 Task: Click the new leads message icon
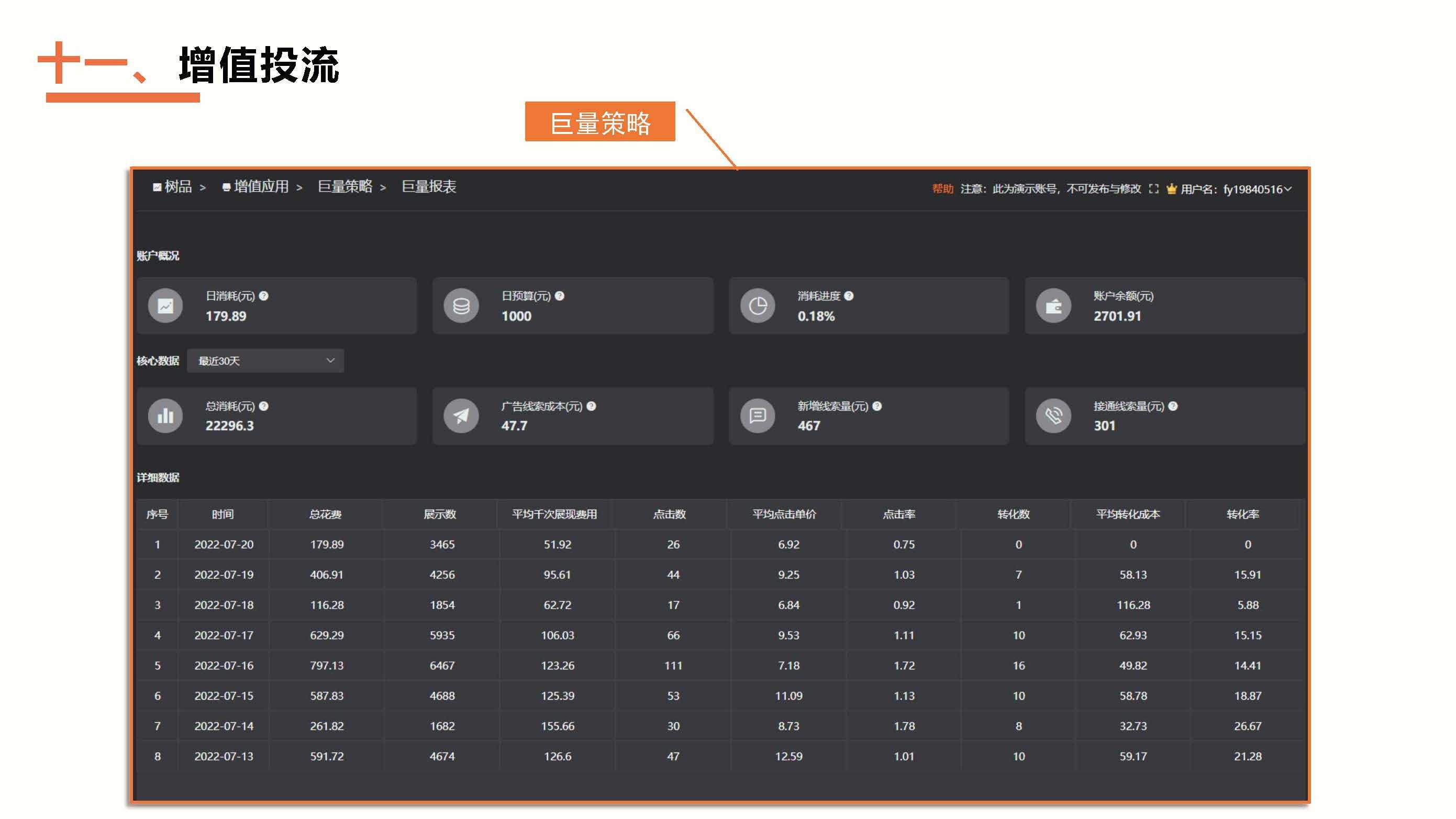point(758,416)
